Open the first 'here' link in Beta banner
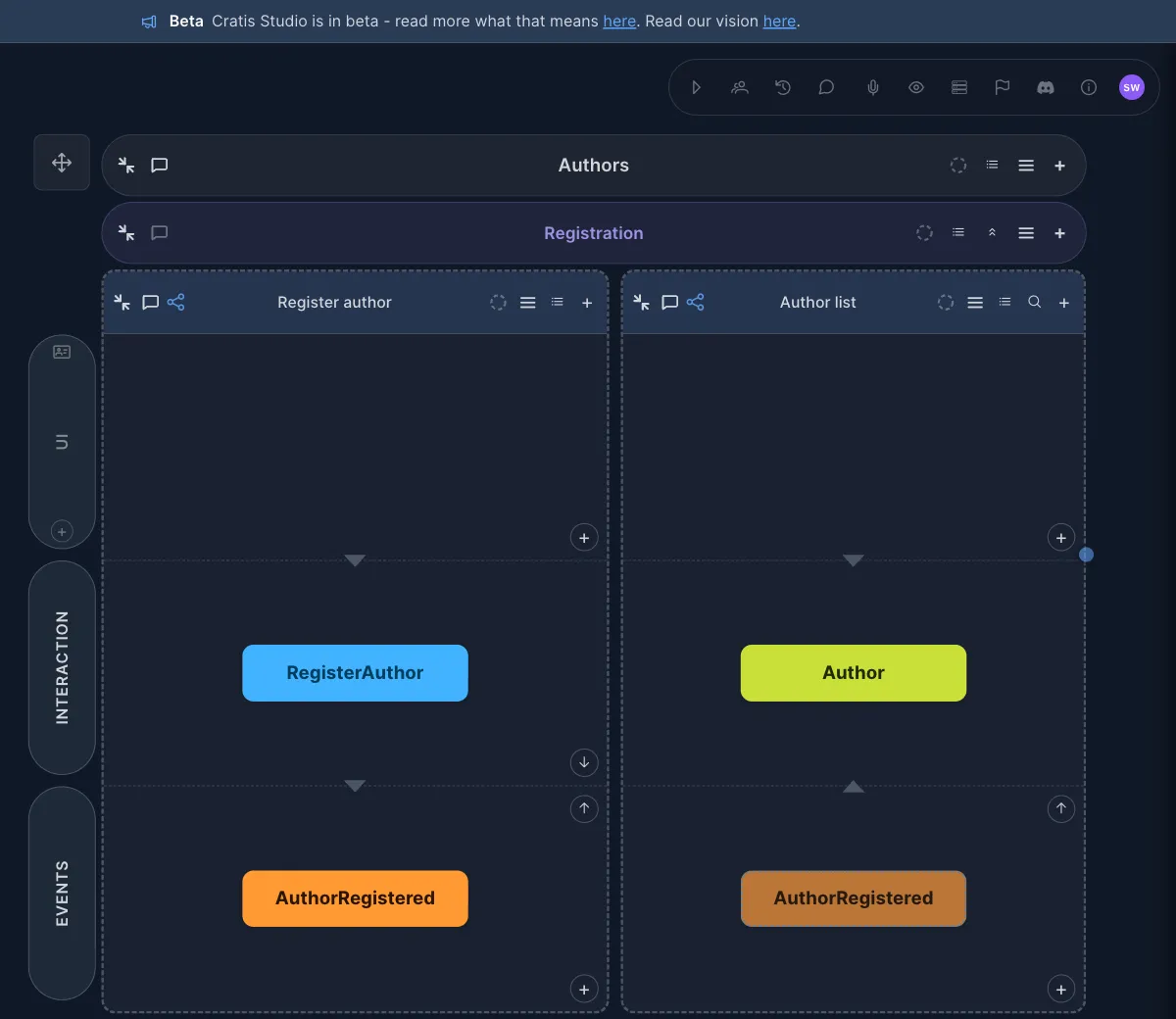 619,21
